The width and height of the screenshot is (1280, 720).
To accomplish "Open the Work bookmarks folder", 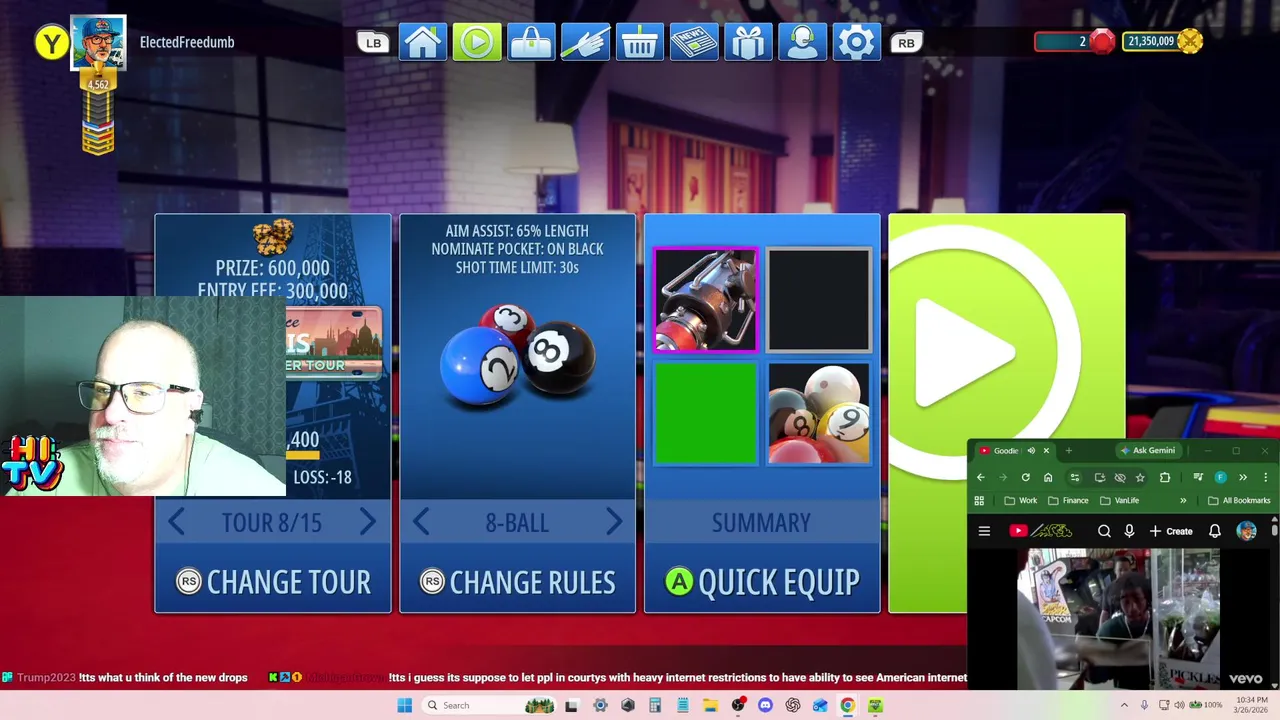I will click(1021, 500).
